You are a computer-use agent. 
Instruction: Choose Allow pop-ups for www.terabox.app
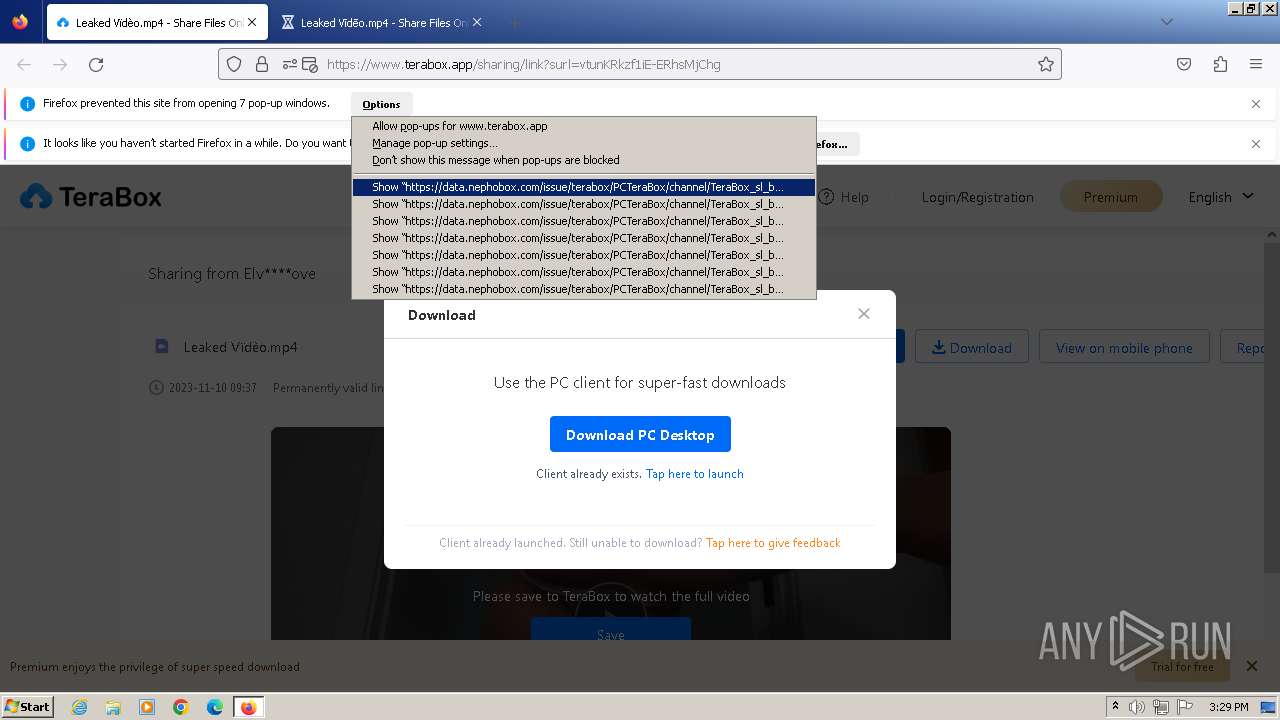[583, 126]
